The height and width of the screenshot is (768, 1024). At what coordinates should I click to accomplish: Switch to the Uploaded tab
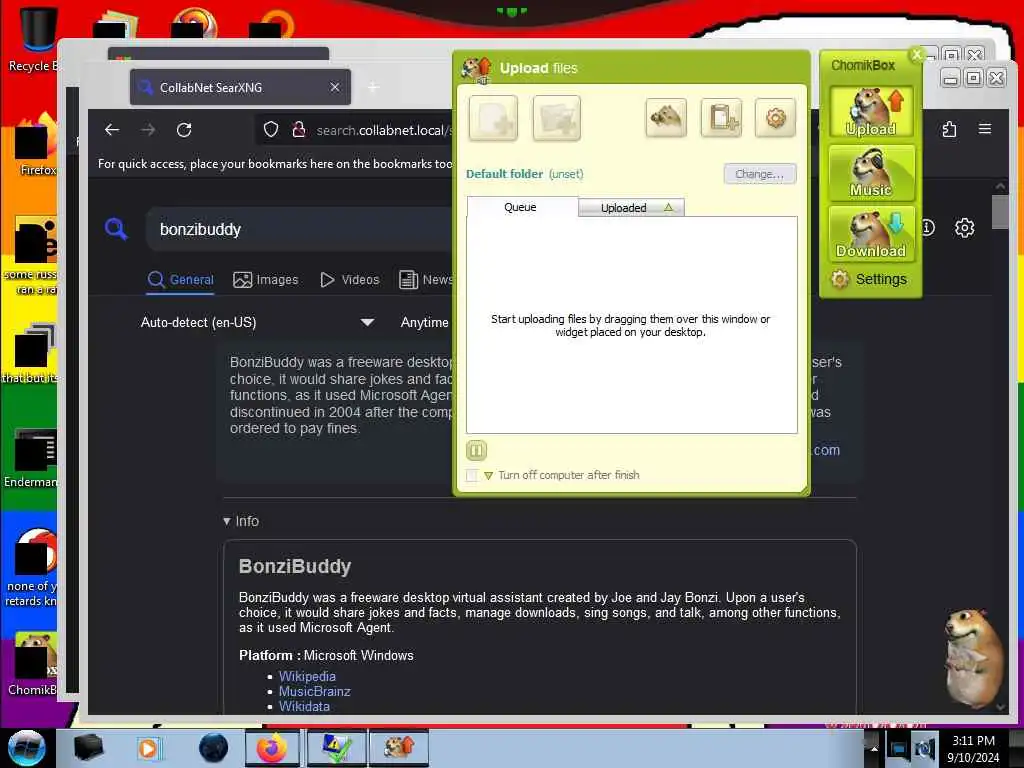(x=631, y=208)
